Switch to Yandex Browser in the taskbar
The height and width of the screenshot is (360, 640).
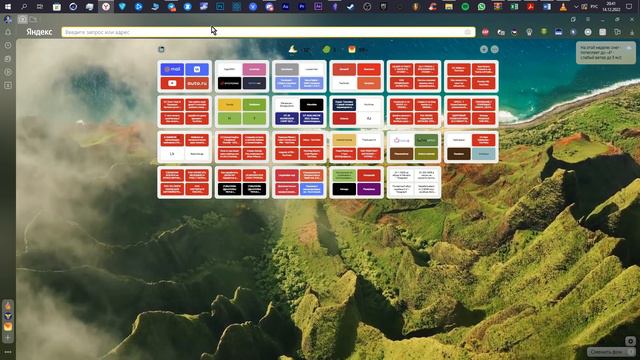click(x=106, y=7)
